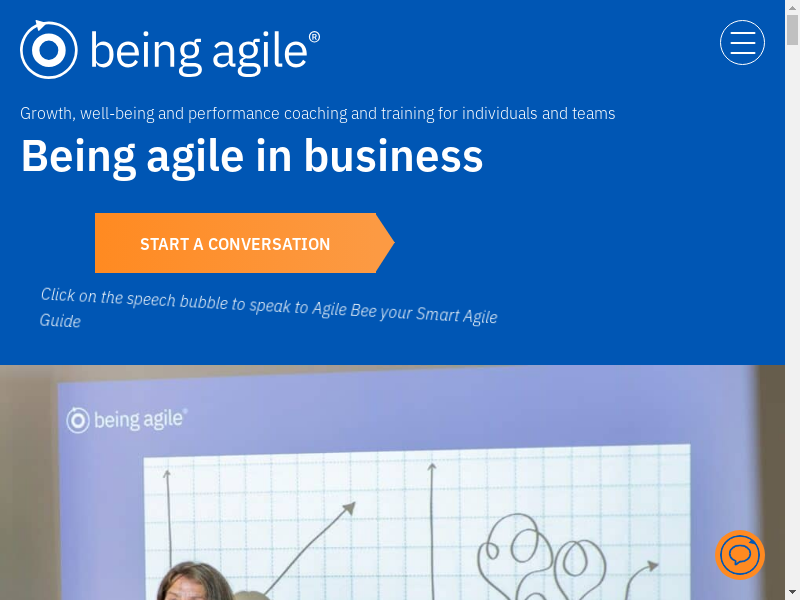The image size is (800, 600).
Task: Click the pointed arrow tip of orange button
Action: 385,243
